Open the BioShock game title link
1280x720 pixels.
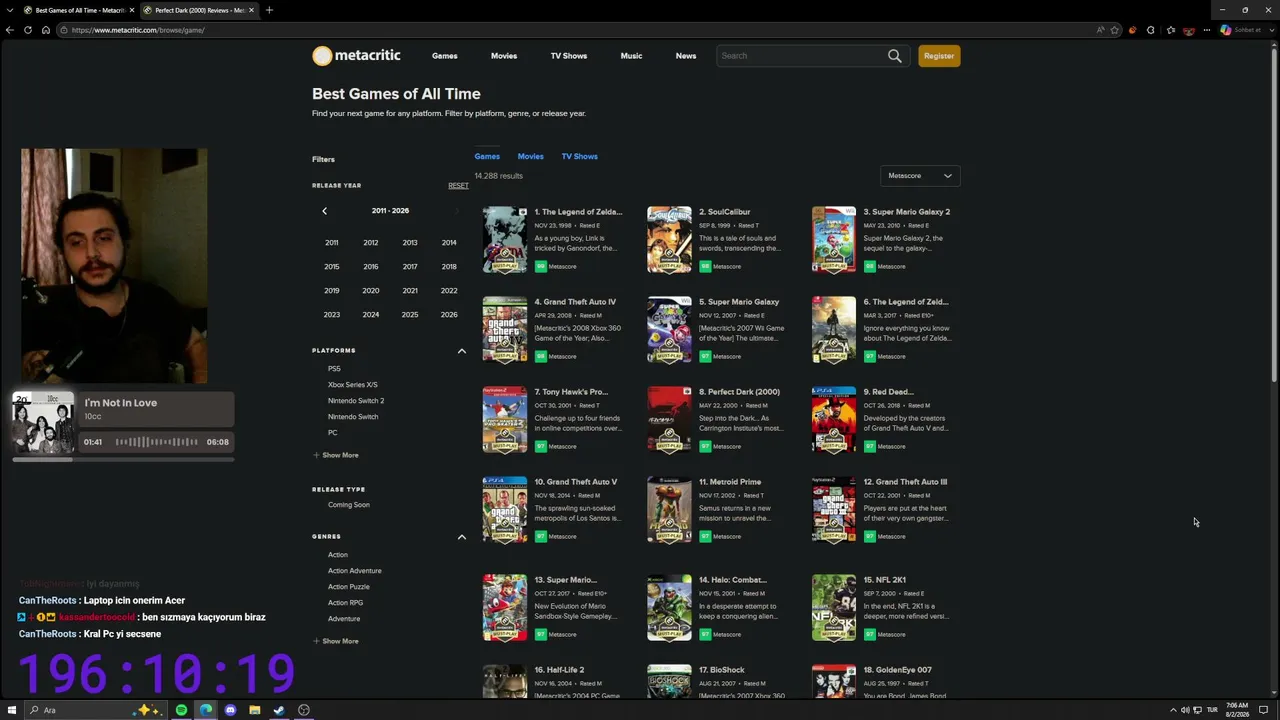point(722,670)
